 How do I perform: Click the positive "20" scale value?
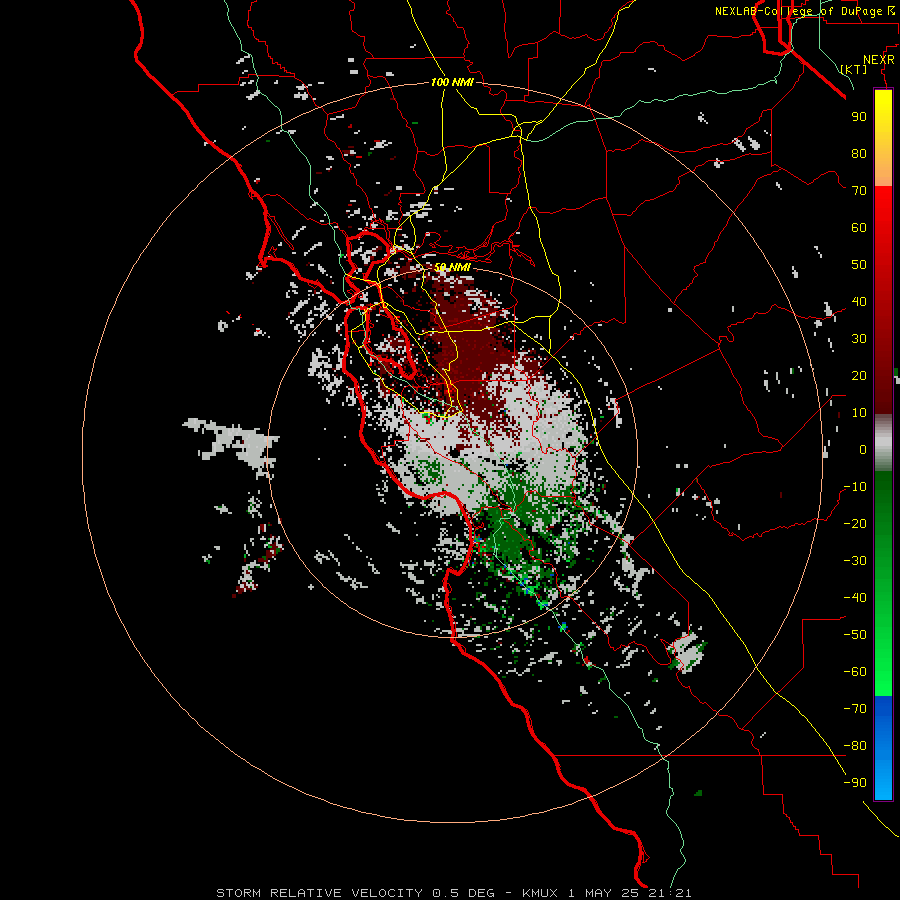(x=859, y=375)
